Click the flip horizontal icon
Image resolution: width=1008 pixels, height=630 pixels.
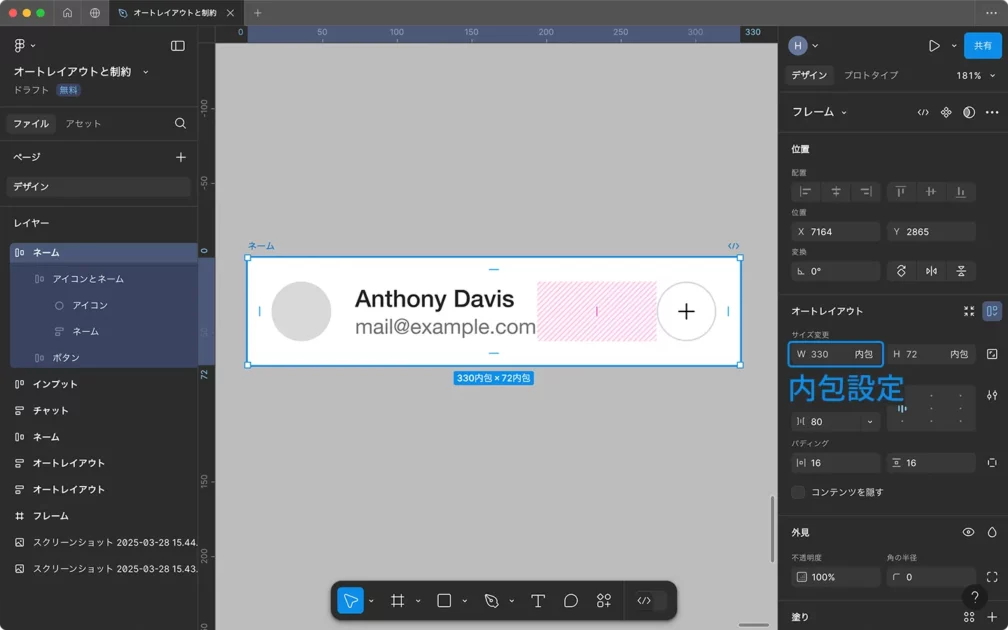931,271
